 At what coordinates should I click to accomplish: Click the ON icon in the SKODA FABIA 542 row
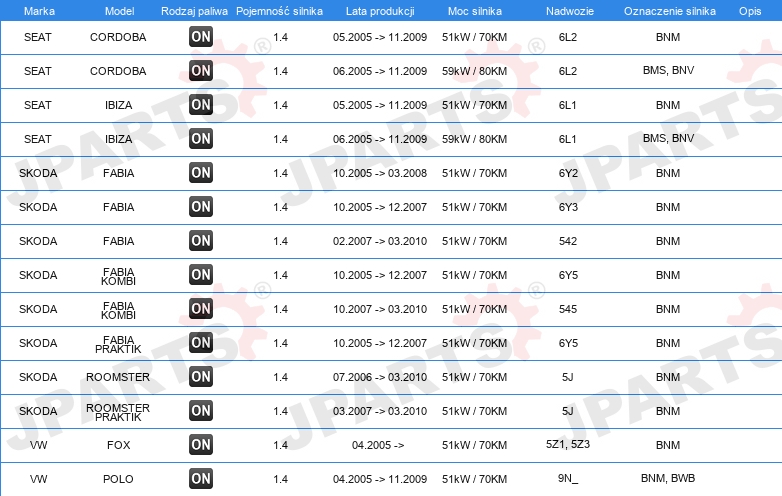[x=201, y=240]
